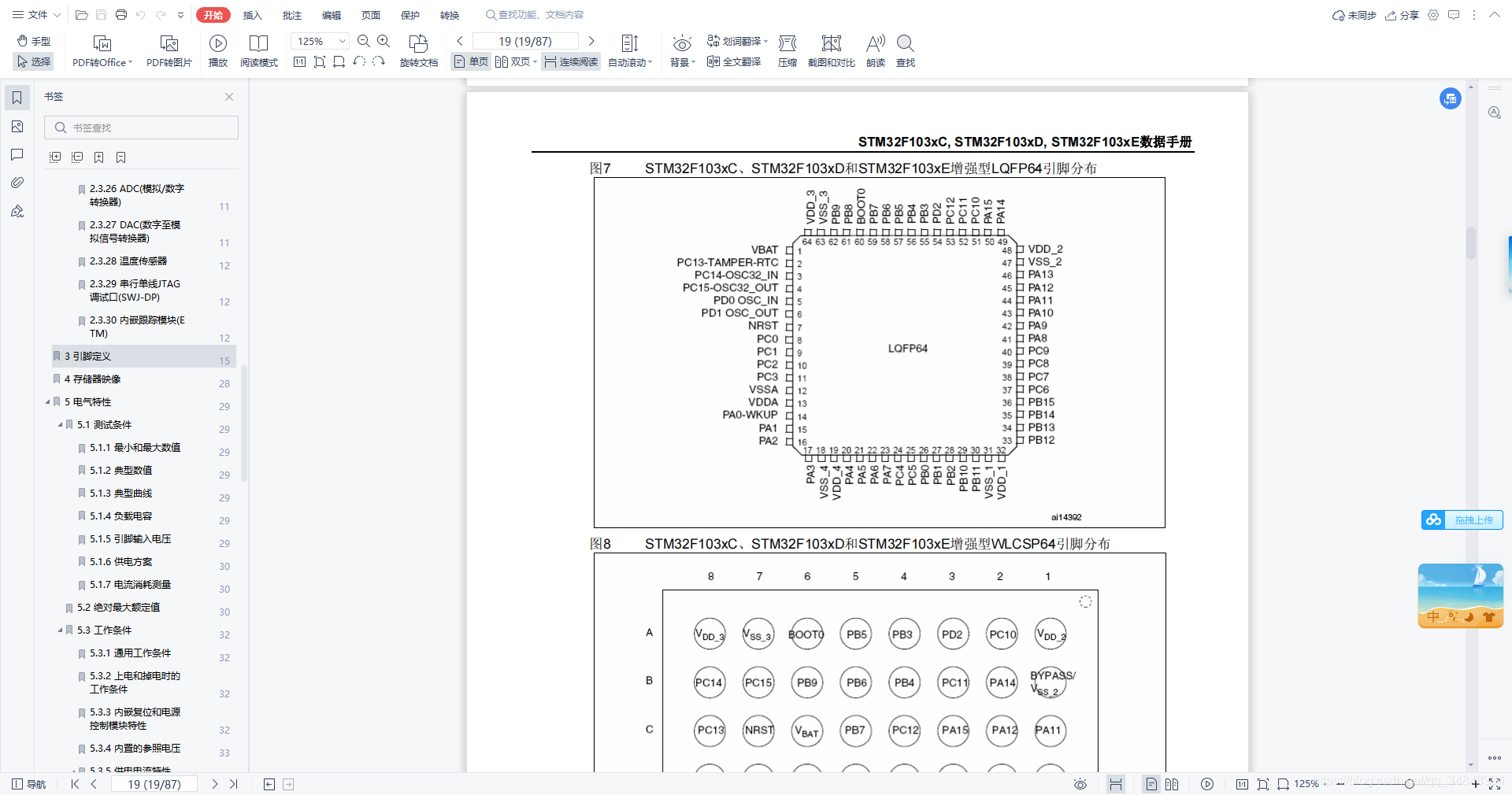Open the 文件 file menu

point(36,15)
